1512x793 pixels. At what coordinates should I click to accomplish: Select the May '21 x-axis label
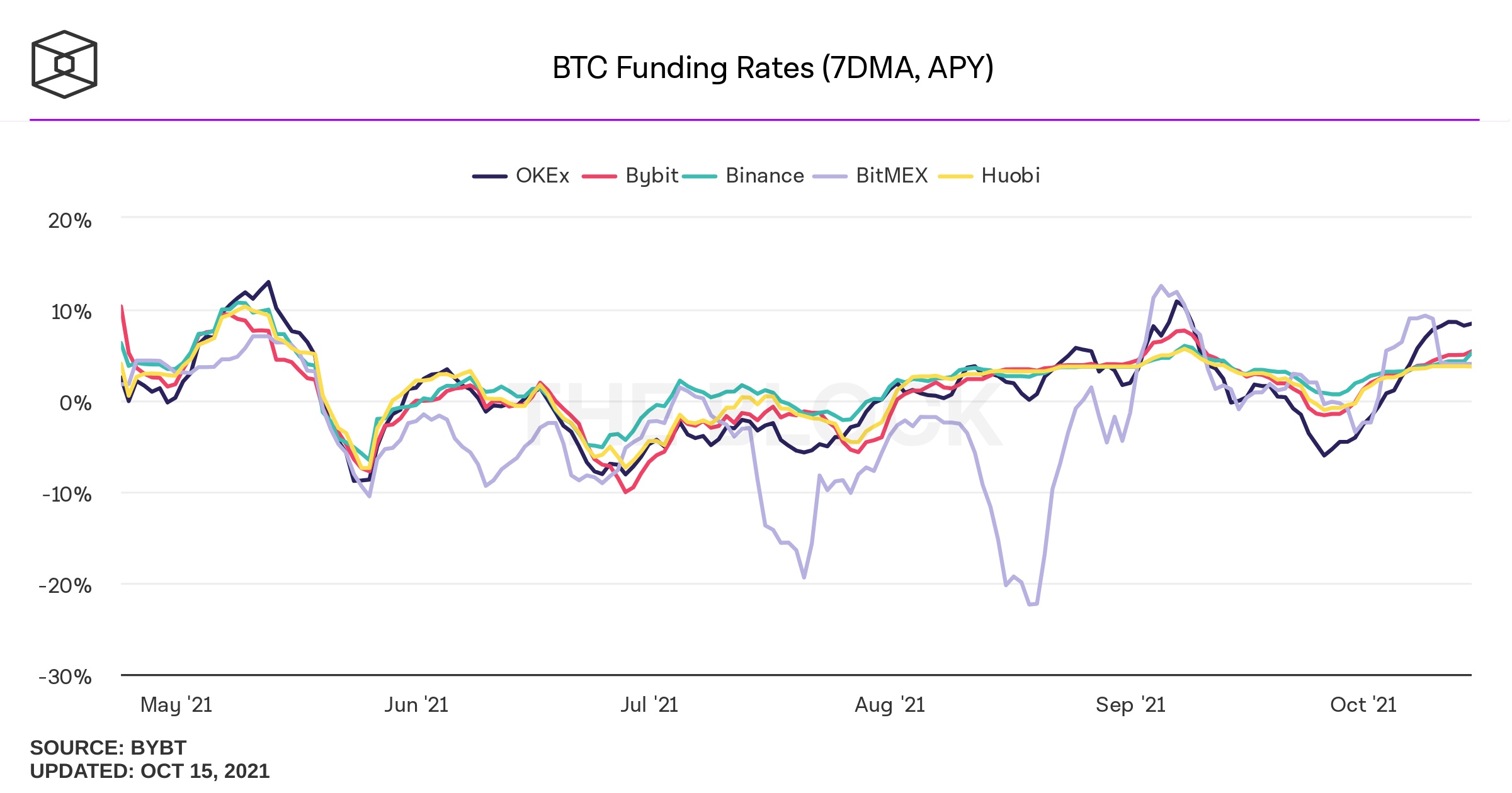pyautogui.click(x=176, y=705)
